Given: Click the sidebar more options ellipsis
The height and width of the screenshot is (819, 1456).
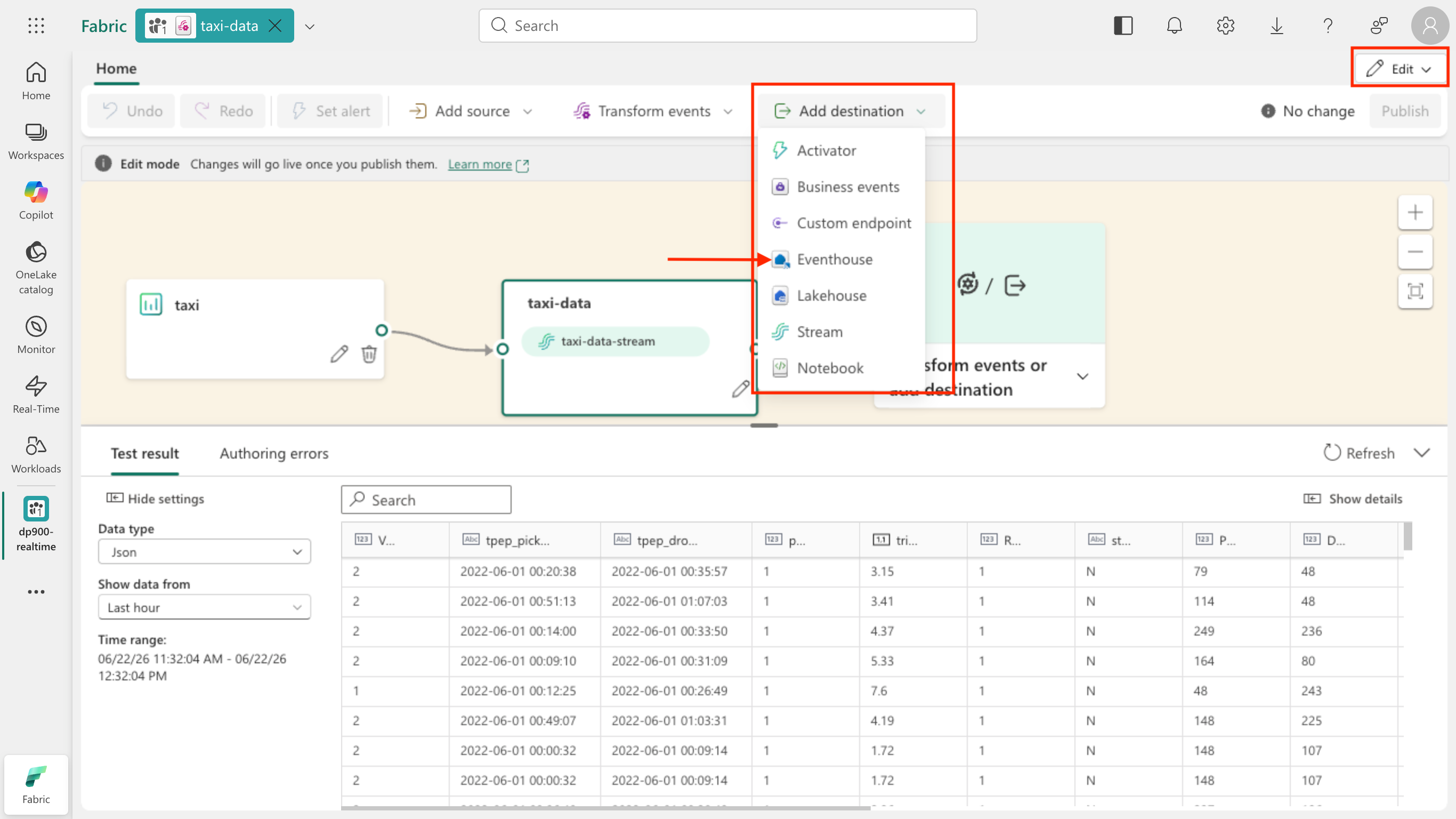Looking at the screenshot, I should coord(36,592).
